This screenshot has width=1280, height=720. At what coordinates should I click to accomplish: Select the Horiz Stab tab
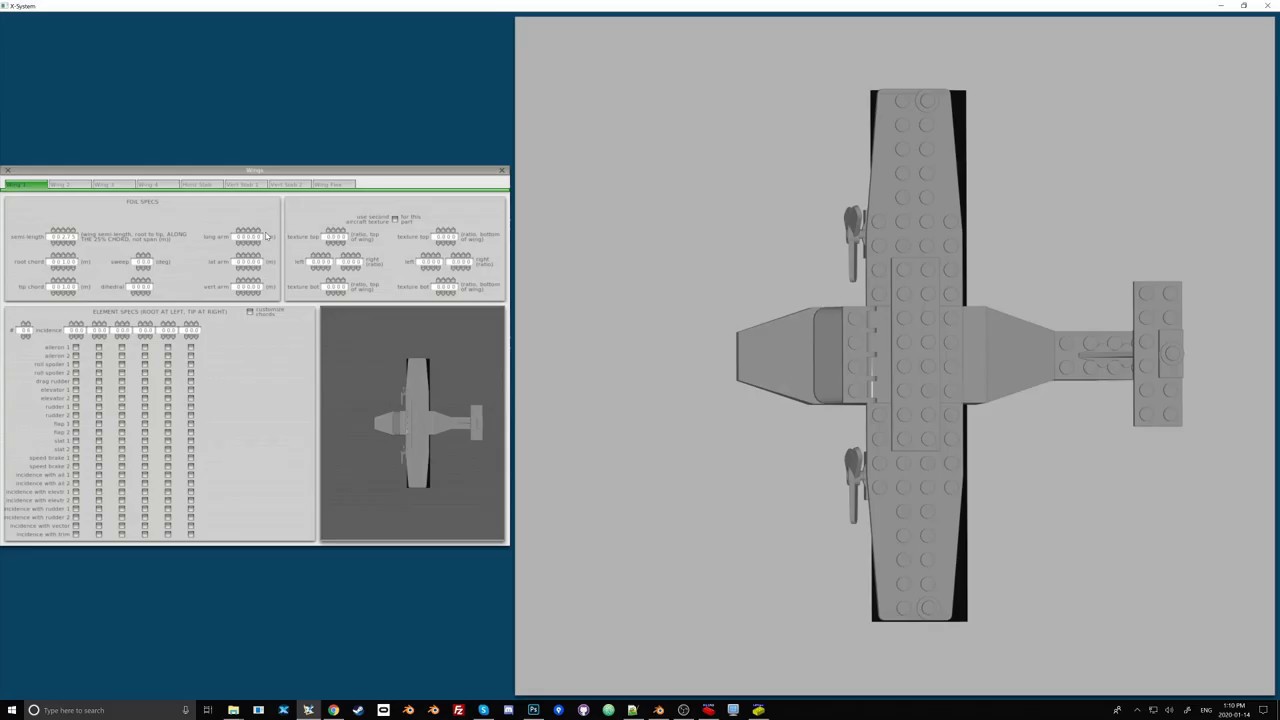point(201,185)
